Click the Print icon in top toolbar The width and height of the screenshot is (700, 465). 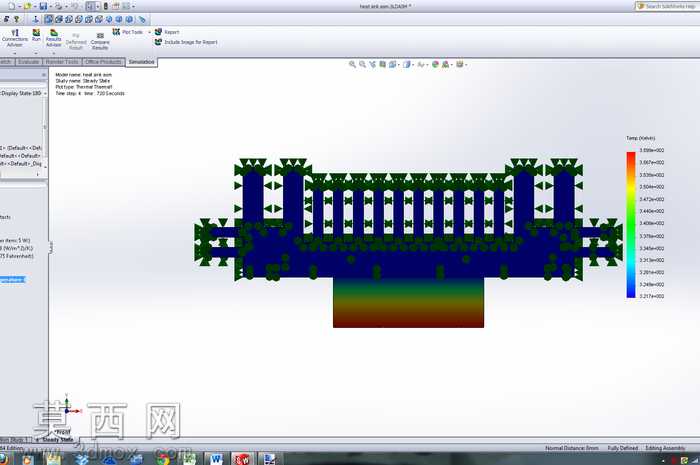click(x=58, y=6)
